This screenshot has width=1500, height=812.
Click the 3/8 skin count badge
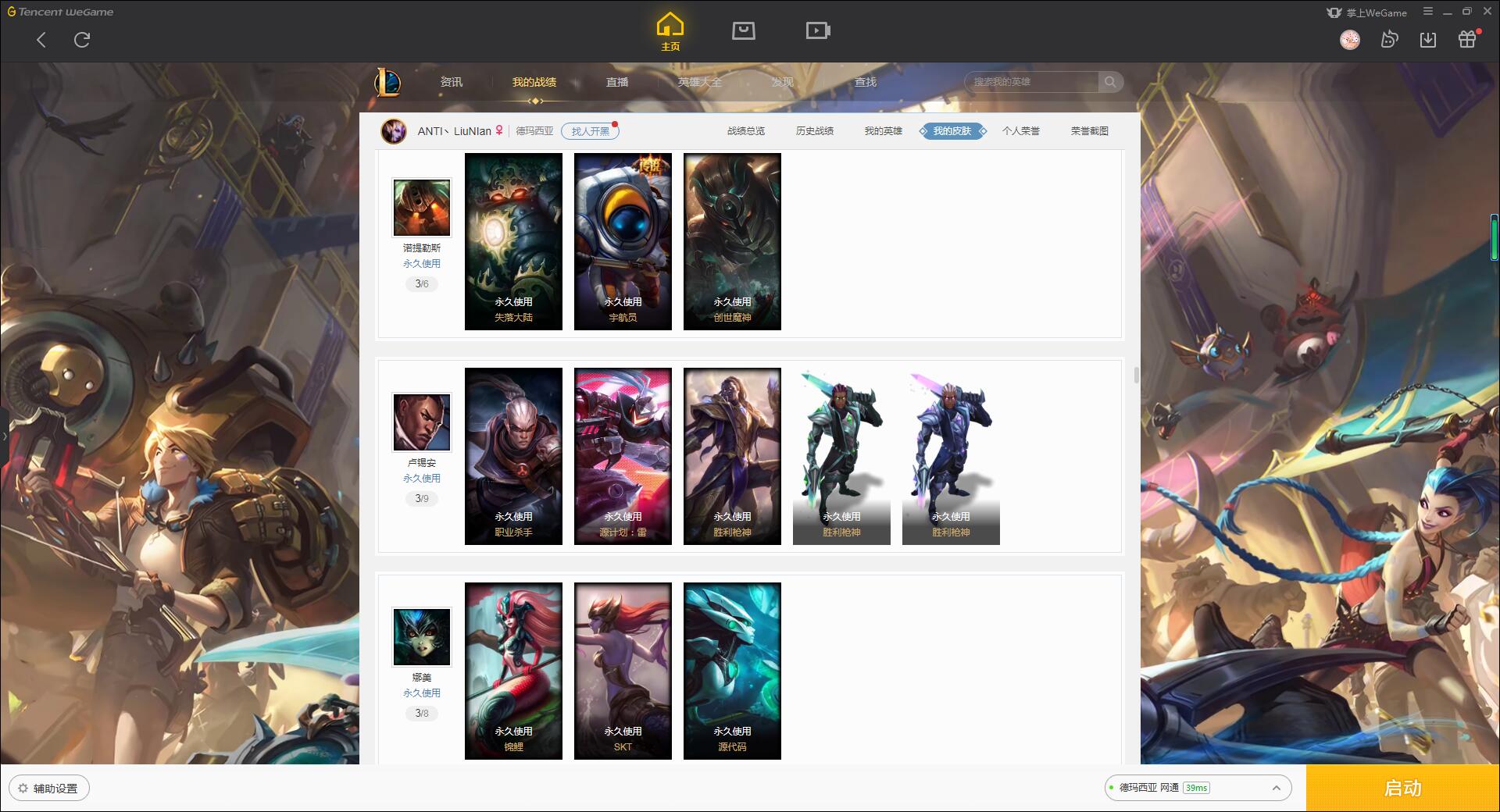[x=422, y=713]
